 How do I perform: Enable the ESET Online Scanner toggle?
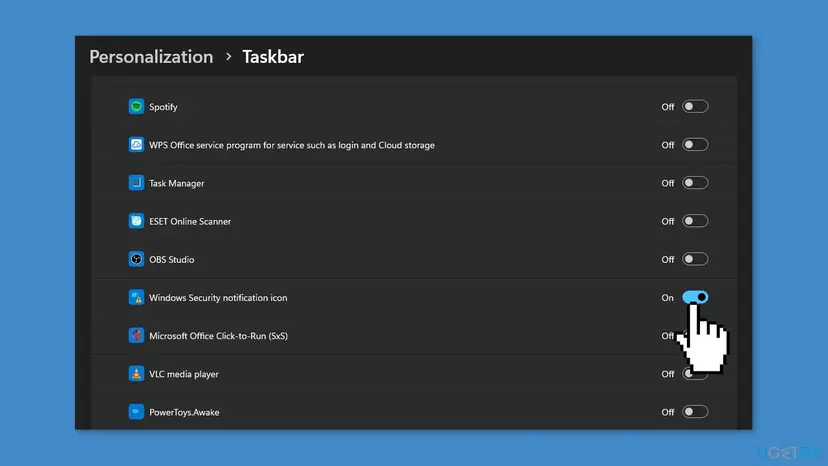695,221
